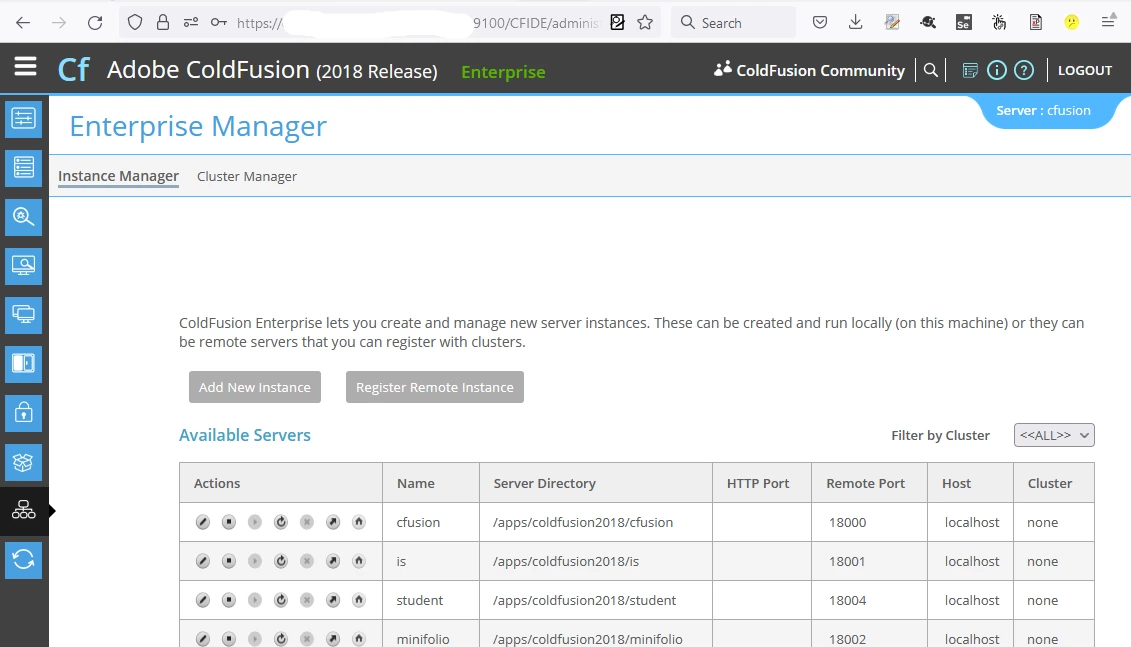Stop the minifolio instance
The height and width of the screenshot is (647, 1131).
tap(229, 639)
